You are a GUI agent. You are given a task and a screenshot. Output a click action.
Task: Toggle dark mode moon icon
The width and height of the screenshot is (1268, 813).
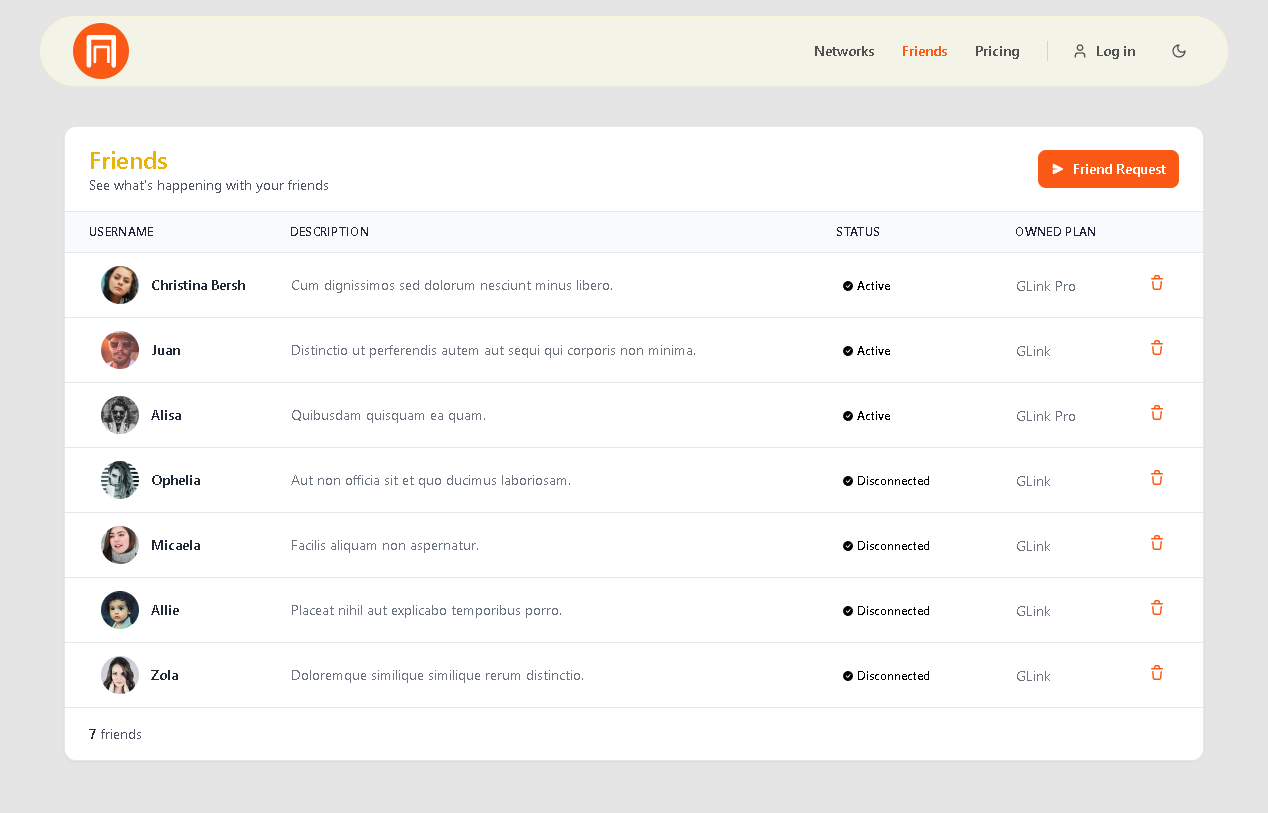pos(1179,51)
